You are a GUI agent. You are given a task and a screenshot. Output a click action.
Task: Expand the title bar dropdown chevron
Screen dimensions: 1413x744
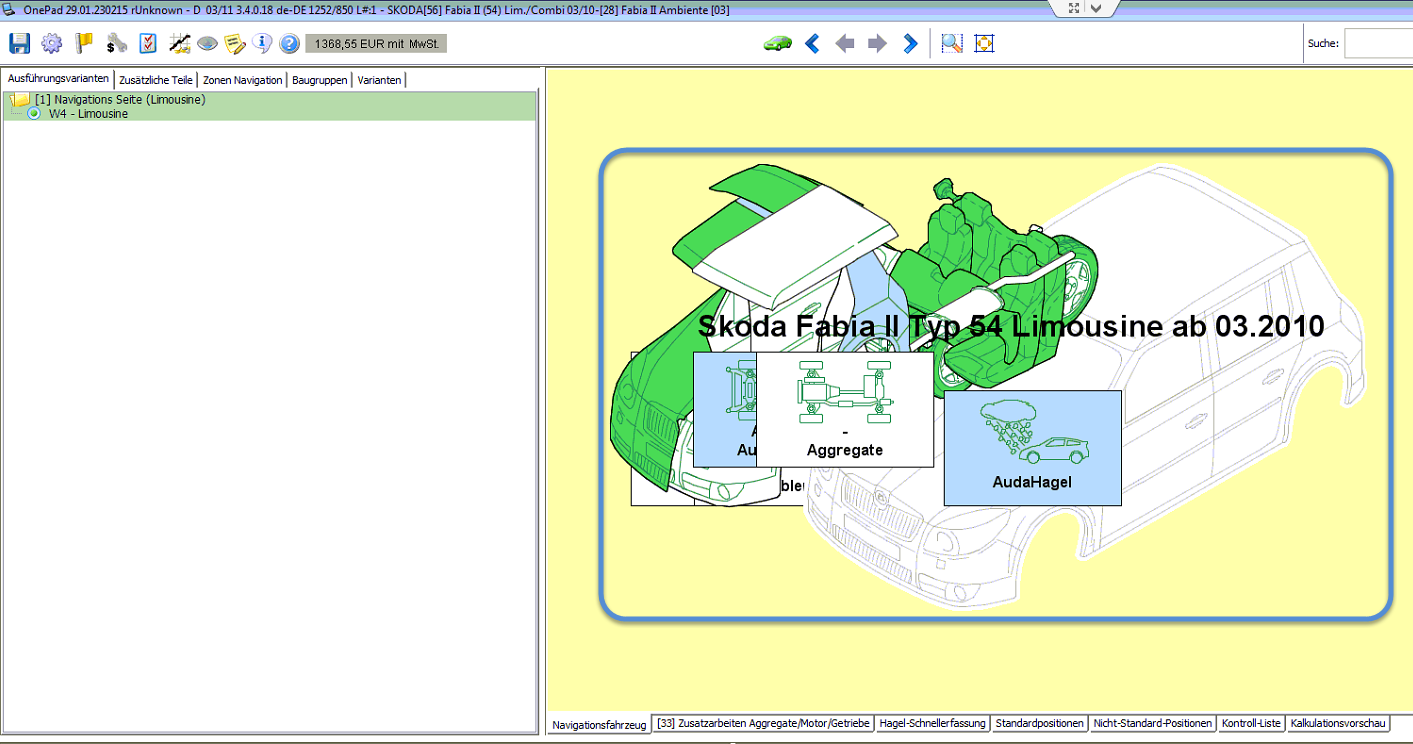pyautogui.click(x=1096, y=8)
